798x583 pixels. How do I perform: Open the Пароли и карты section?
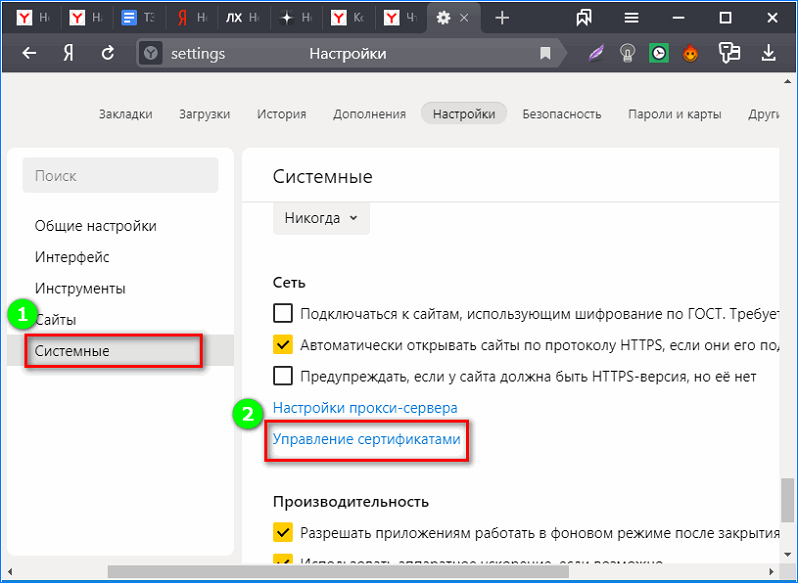pos(674,114)
